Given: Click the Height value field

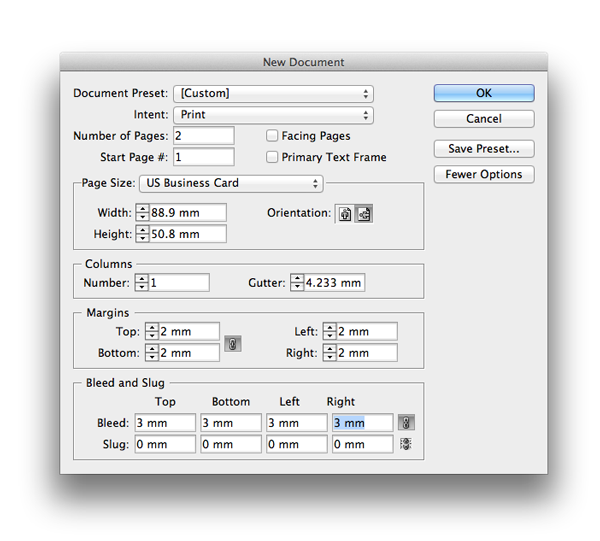Looking at the screenshot, I should (188, 234).
